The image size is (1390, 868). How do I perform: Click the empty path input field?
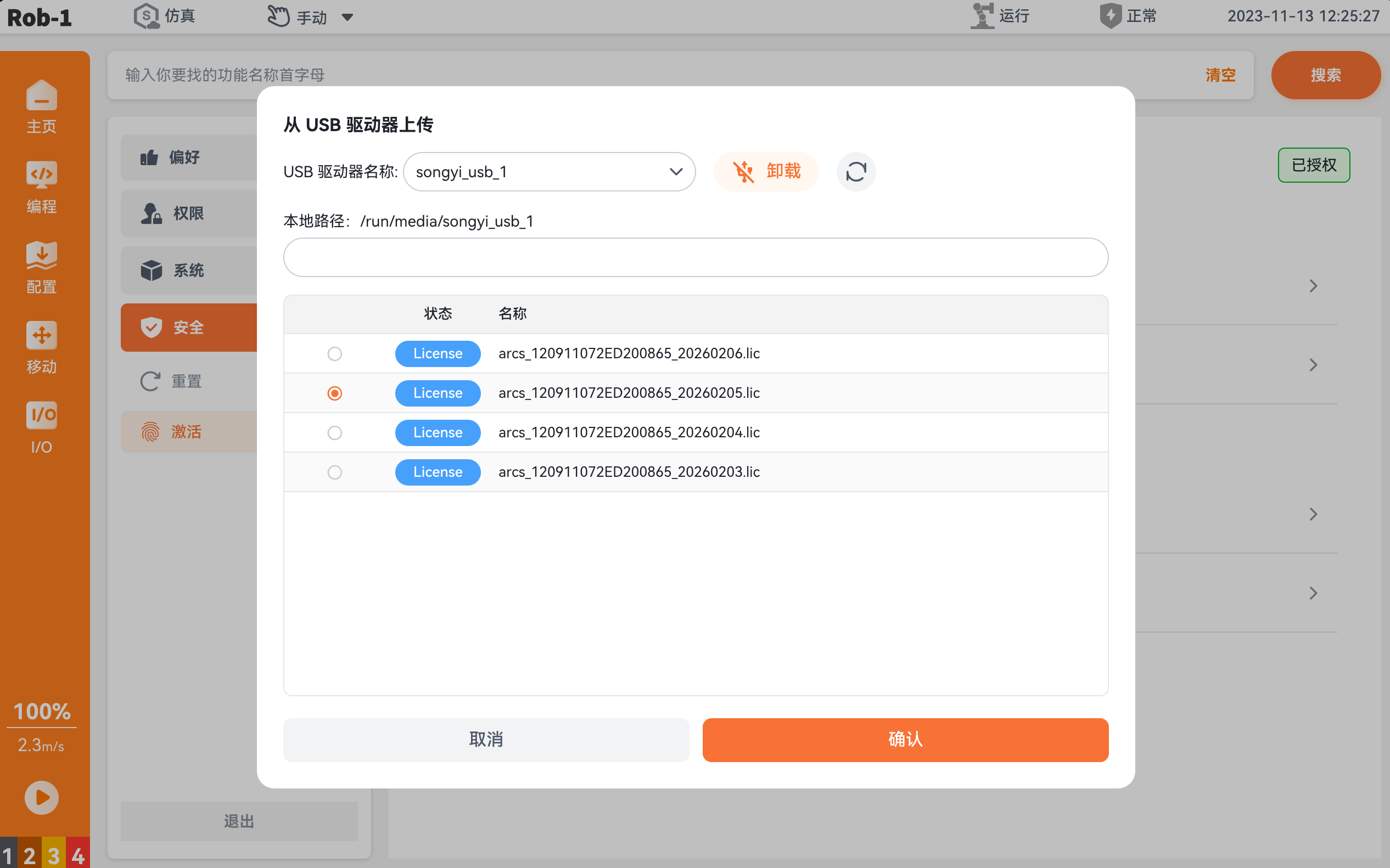click(x=696, y=257)
